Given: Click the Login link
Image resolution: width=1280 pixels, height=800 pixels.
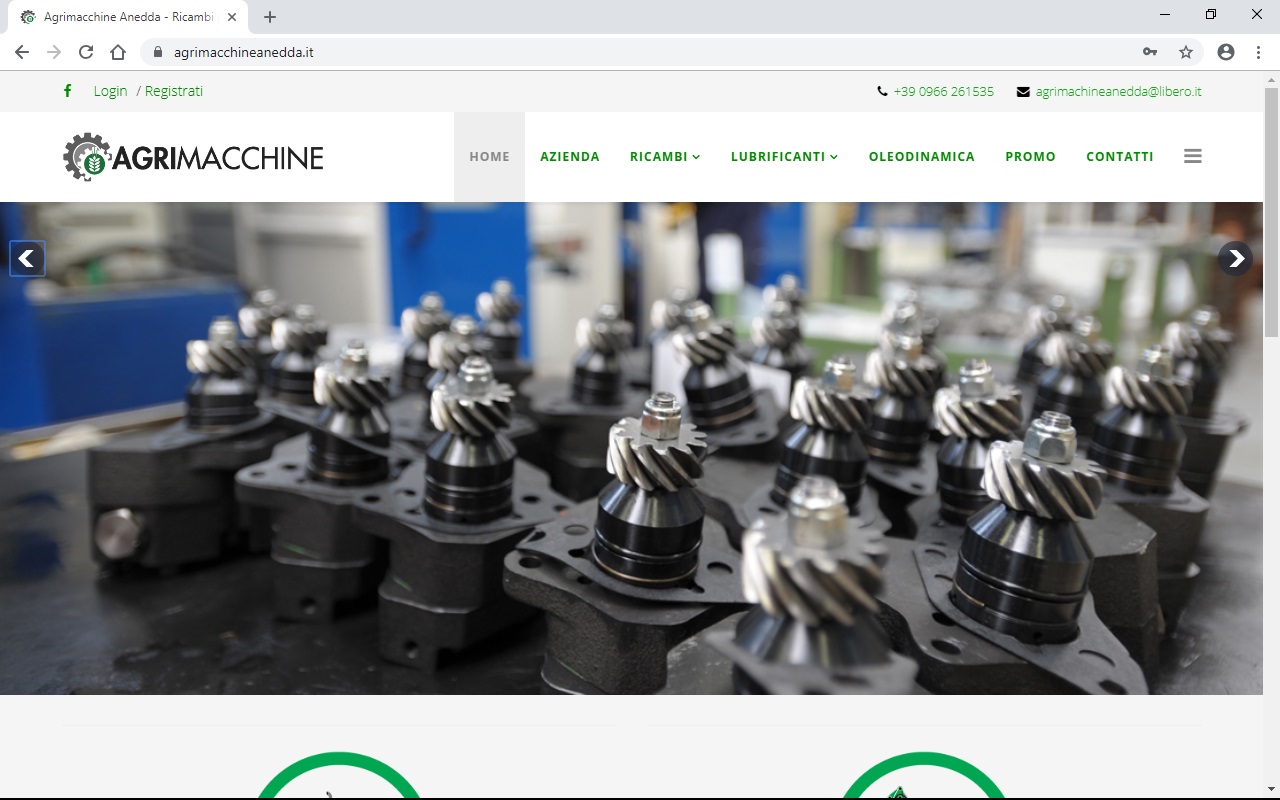Looking at the screenshot, I should click(x=110, y=91).
